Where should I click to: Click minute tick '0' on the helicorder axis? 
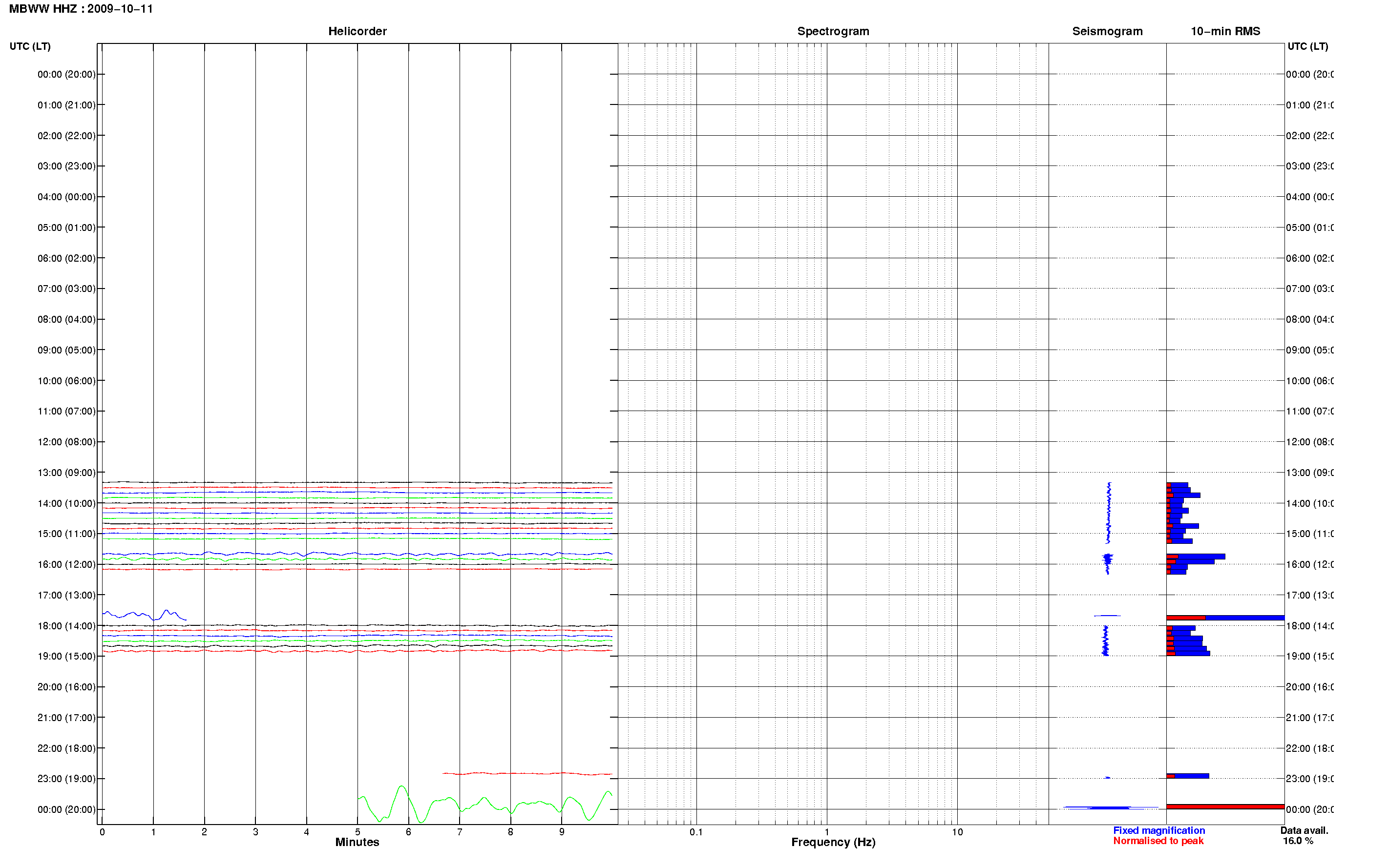click(x=102, y=832)
